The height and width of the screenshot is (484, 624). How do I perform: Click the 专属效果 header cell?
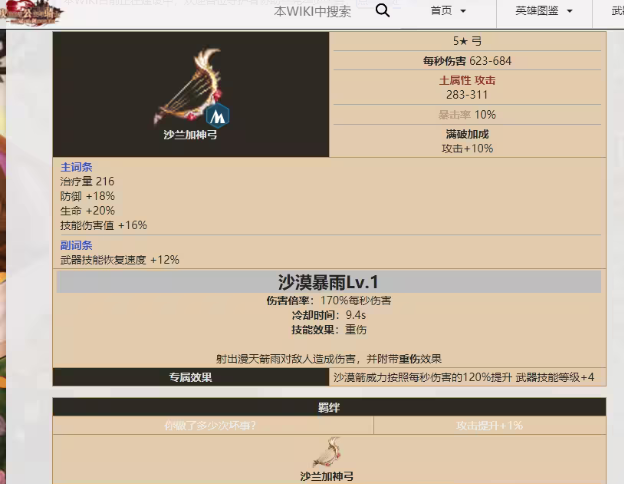point(191,377)
